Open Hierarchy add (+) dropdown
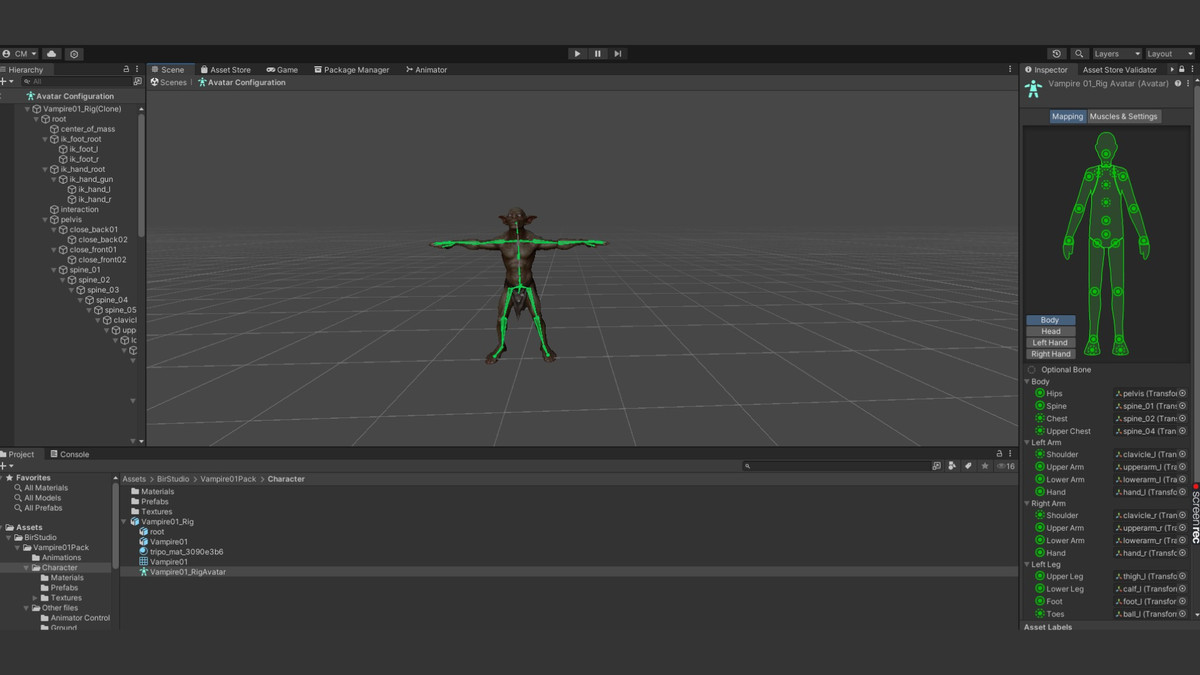Image resolution: width=1200 pixels, height=675 pixels. coord(7,82)
